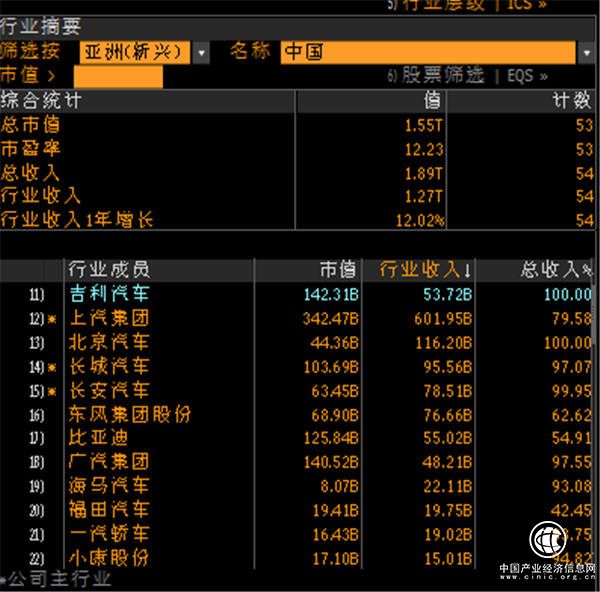This screenshot has width=600, height=592.
Task: Click 广汽集团 row number 18
Action: (37, 462)
